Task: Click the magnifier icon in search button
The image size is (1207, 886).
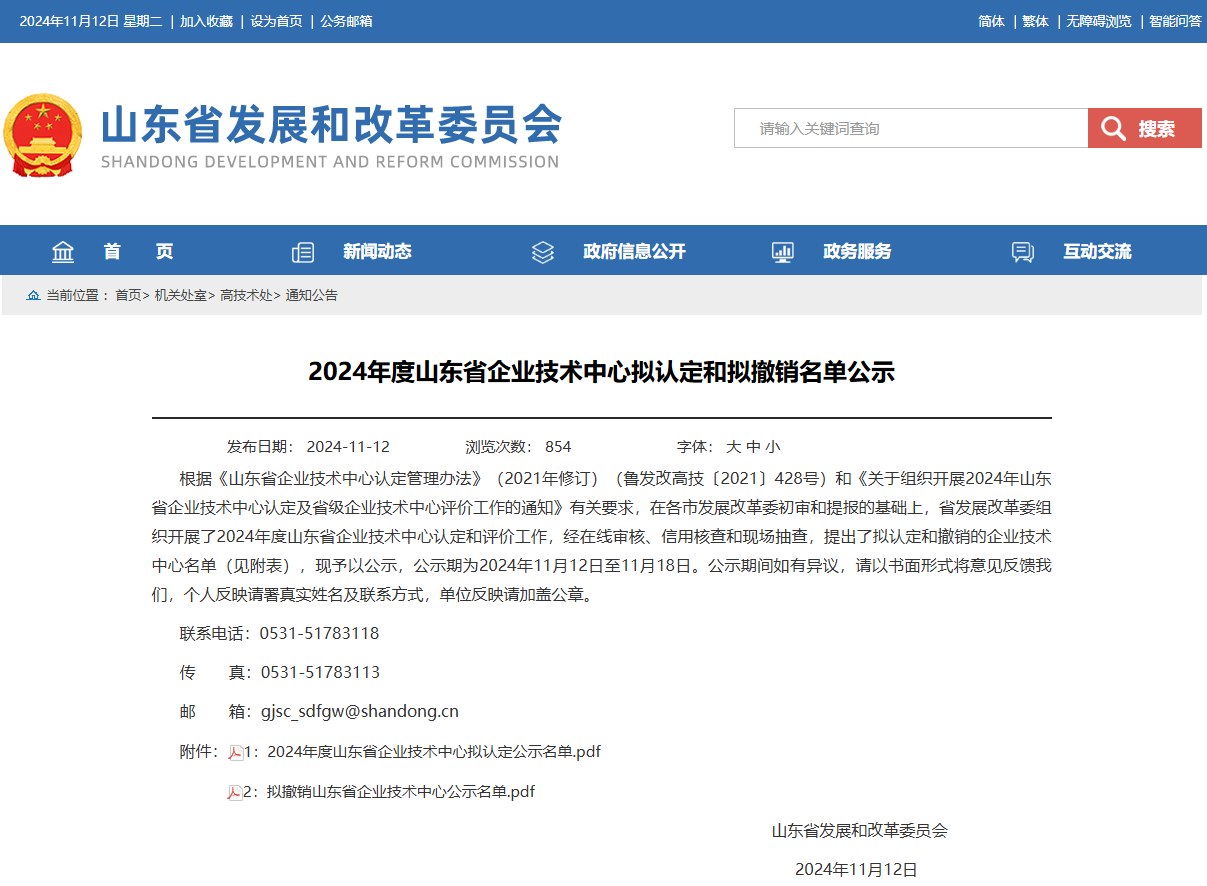Action: [x=1114, y=128]
